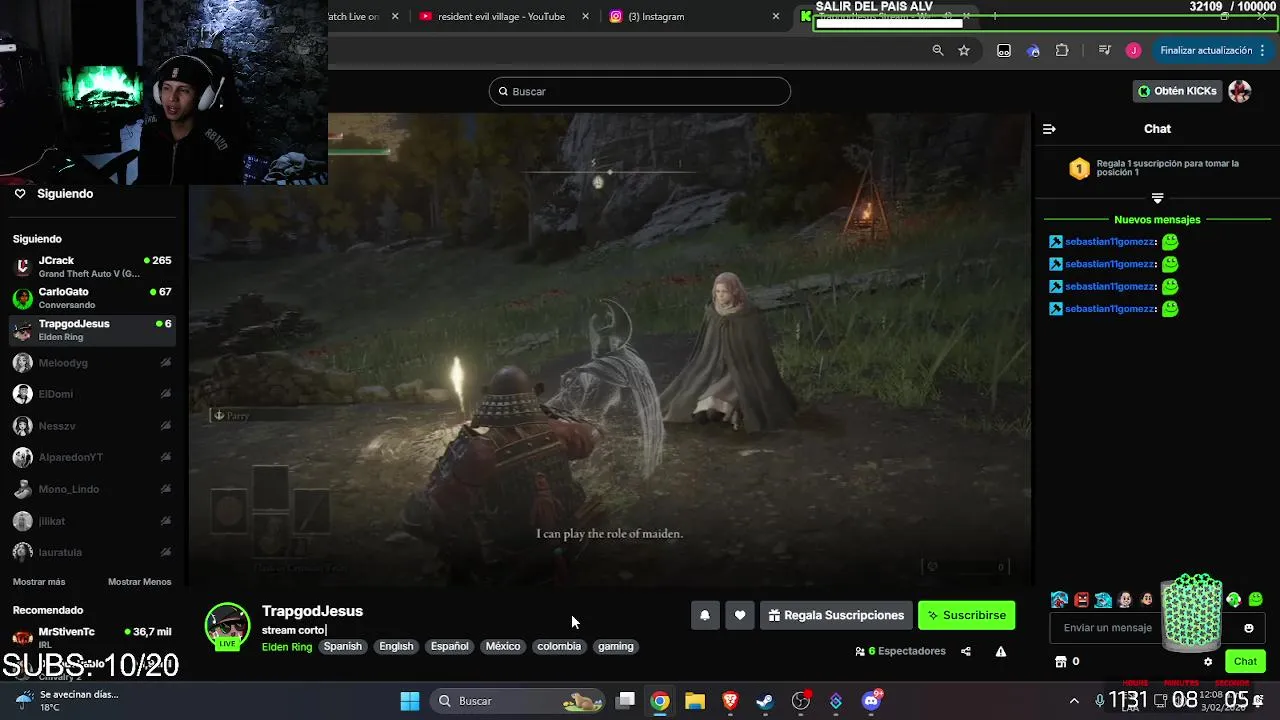Click the stream notification bell icon
The image size is (1280, 720).
[x=705, y=615]
